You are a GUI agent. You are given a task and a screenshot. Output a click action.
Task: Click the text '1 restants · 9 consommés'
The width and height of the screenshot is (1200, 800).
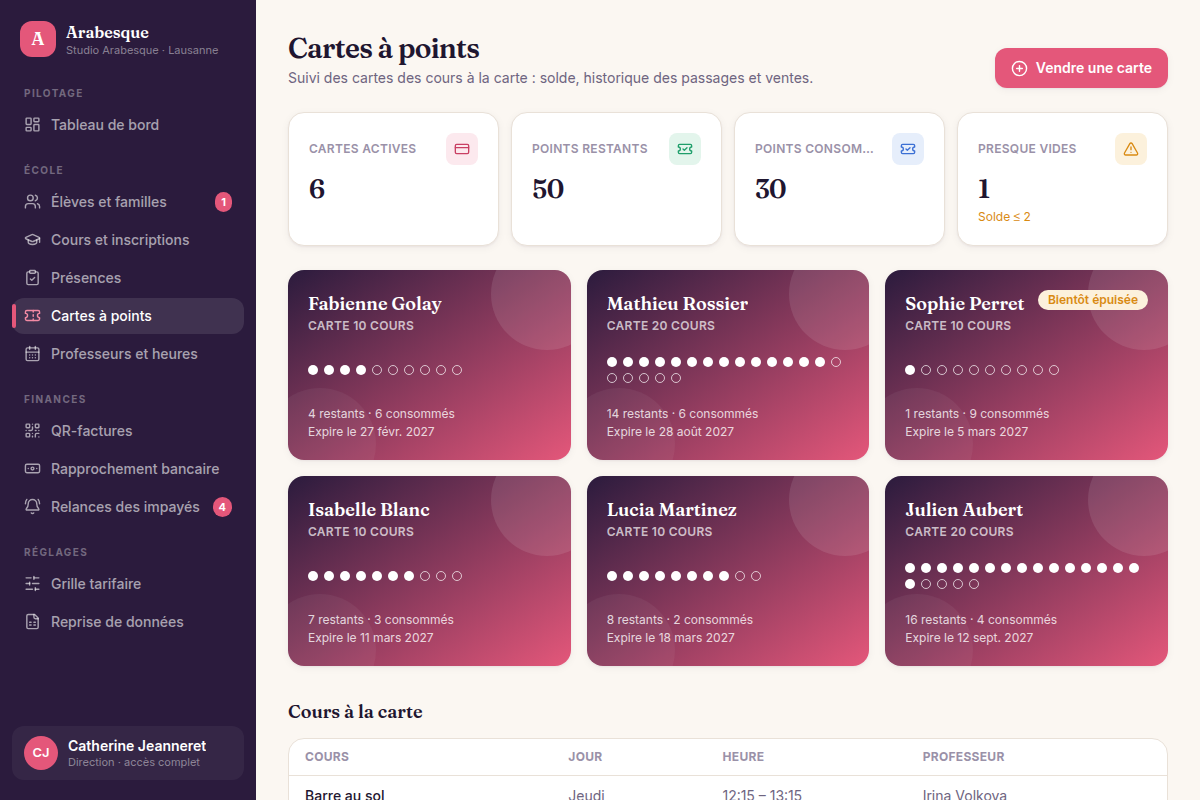pyautogui.click(x=977, y=413)
